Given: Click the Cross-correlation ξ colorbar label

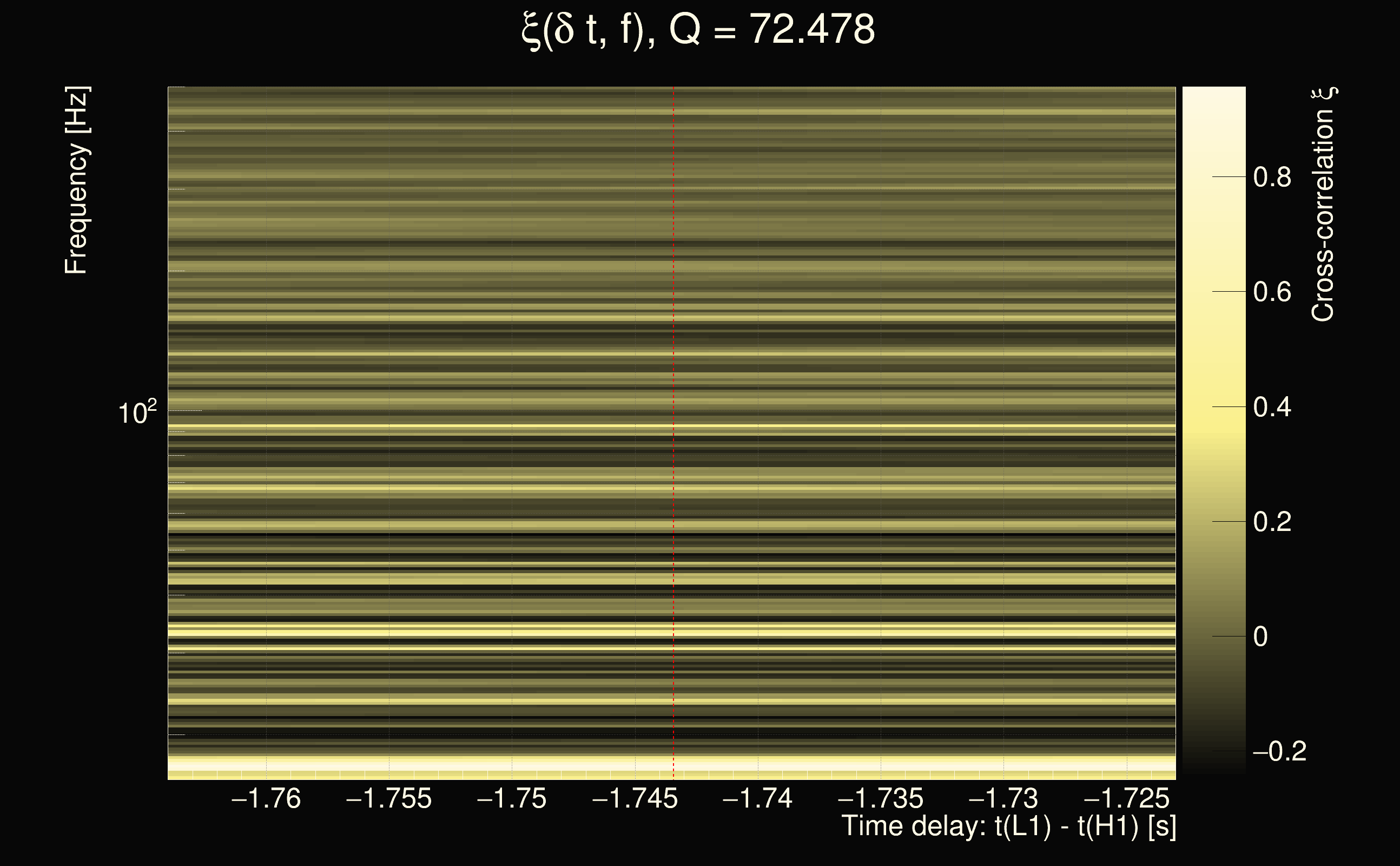Looking at the screenshot, I should (x=1323, y=205).
